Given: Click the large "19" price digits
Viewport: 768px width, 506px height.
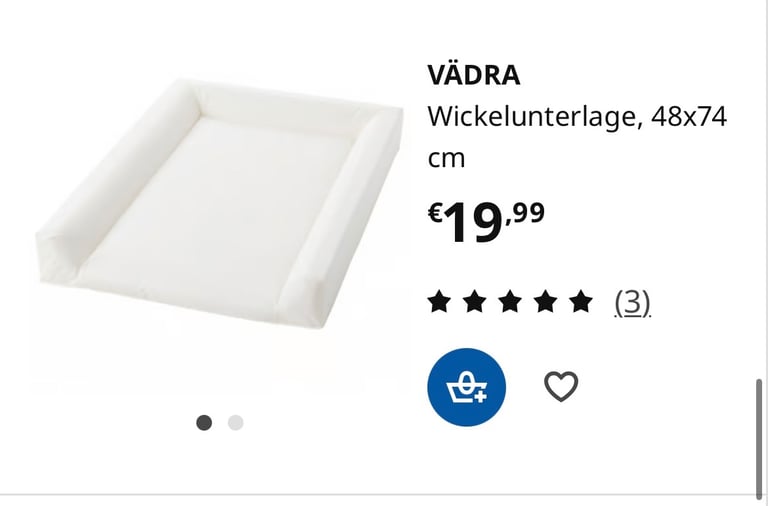Looking at the screenshot, I should click(x=474, y=224).
